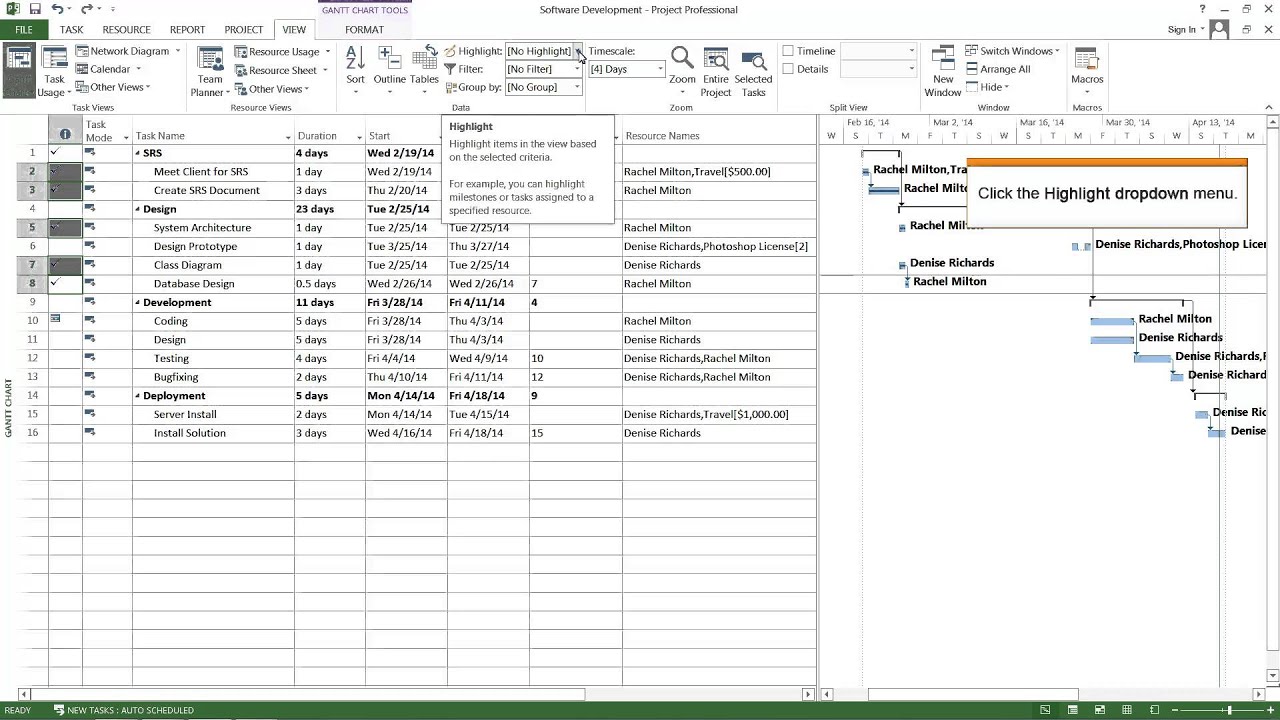Enable the Details checkbox
The width and height of the screenshot is (1280, 720).
coord(788,69)
